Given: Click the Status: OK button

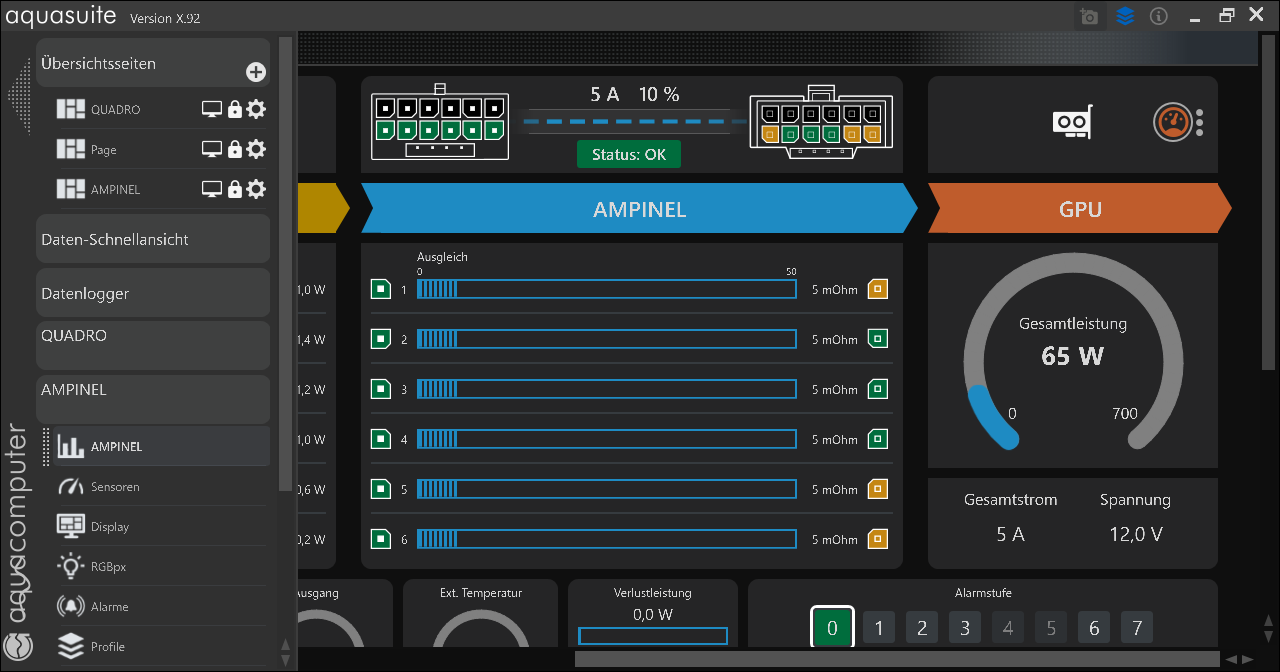Looking at the screenshot, I should point(628,155).
